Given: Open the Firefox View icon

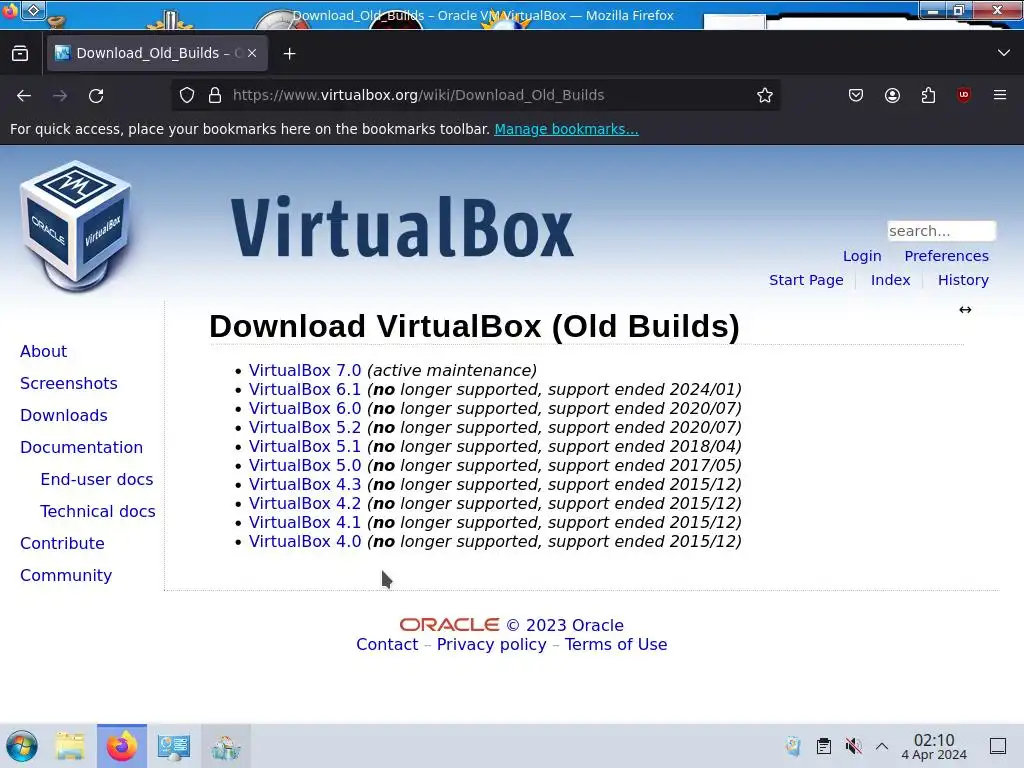Looking at the screenshot, I should tap(20, 54).
